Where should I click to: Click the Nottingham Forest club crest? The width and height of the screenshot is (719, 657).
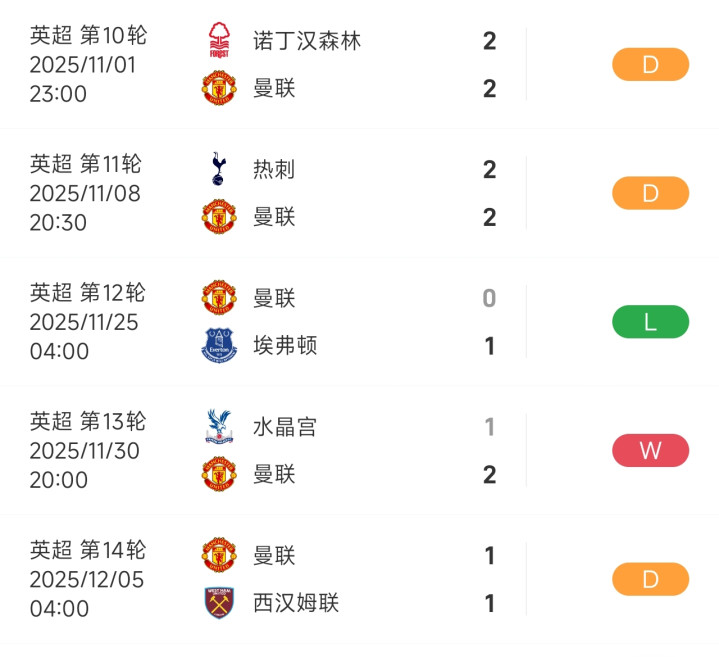(x=219, y=41)
